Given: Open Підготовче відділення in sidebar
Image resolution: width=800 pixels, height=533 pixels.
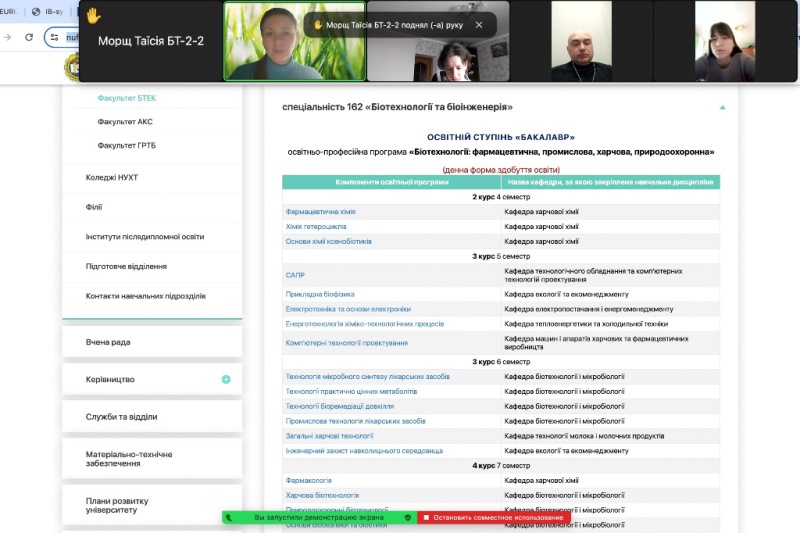Looking at the screenshot, I should point(126,266).
